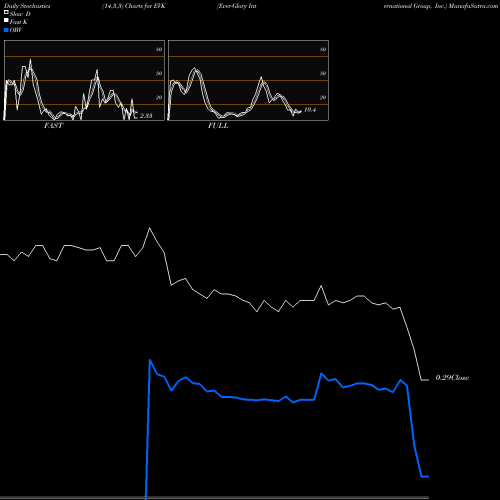This screenshot has height=500, width=500.
Task: Click the 'Charts for EVK' header text
Action: point(145,6)
